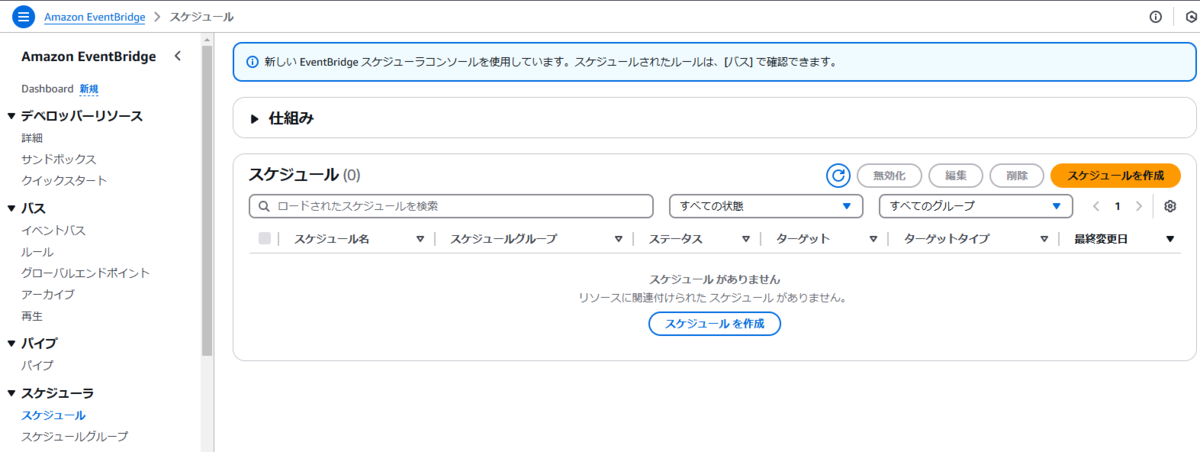Click the Amazon EventBridge sidebar title
This screenshot has width=1200, height=452.
89,56
